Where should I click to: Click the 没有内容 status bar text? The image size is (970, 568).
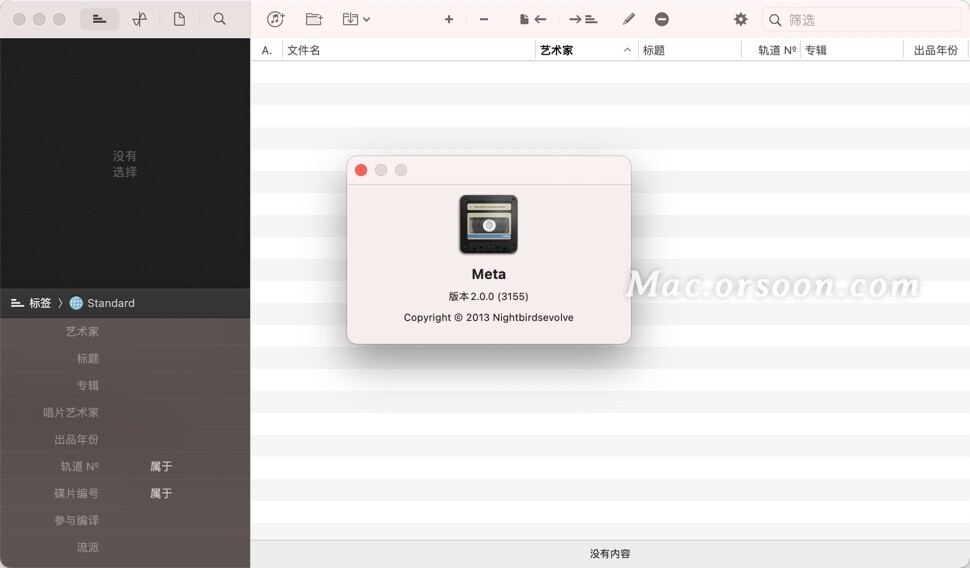[x=610, y=554]
